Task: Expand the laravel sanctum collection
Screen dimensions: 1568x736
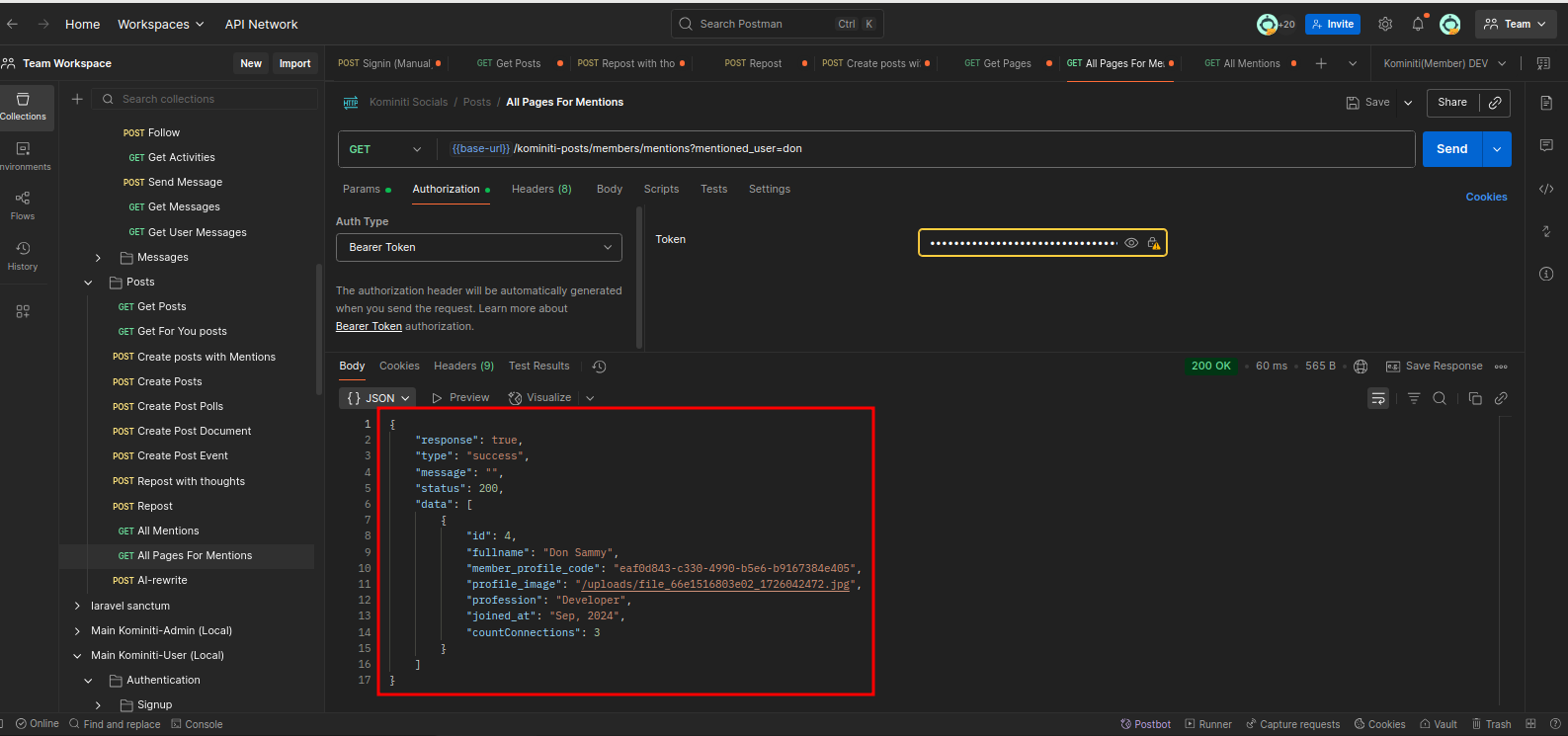Action: [77, 606]
